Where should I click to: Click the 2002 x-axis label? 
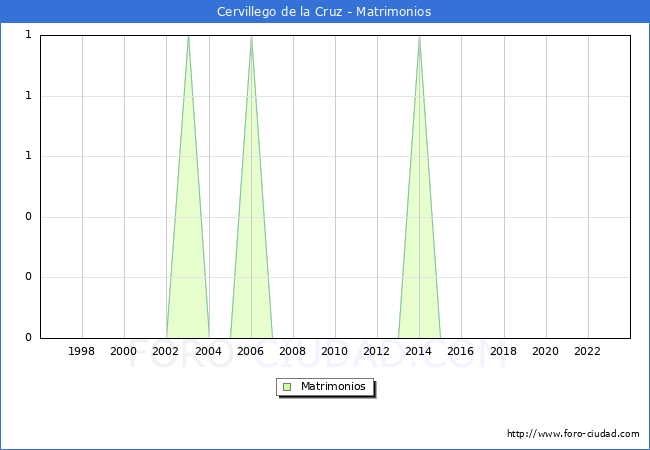(166, 351)
